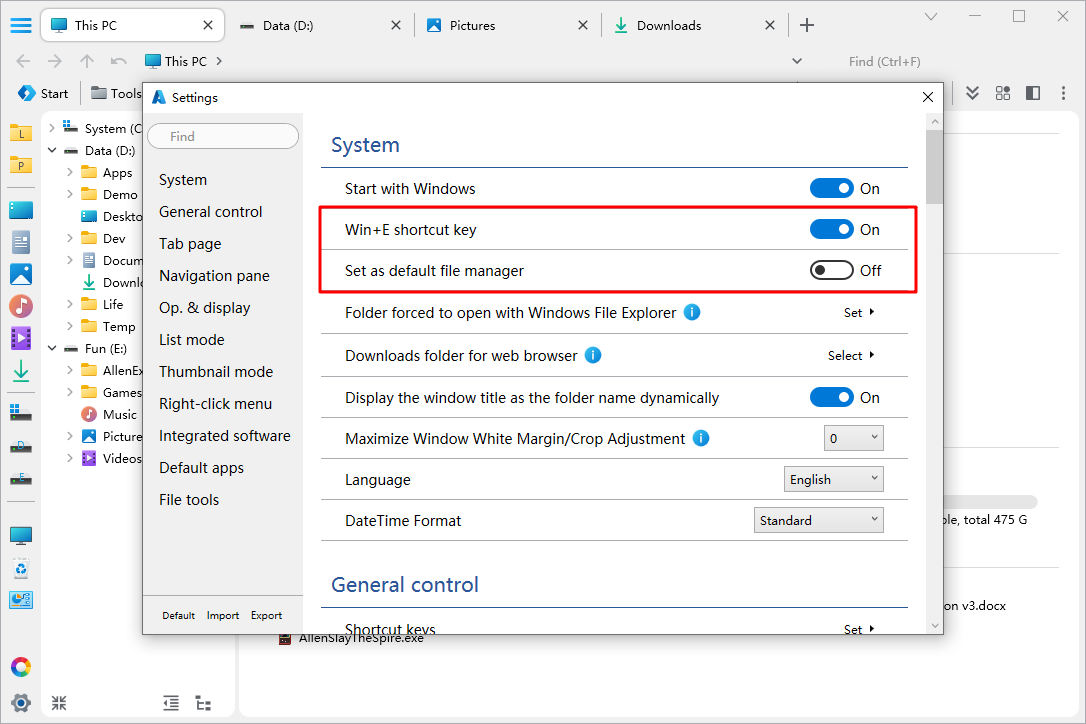
Task: Enable Set as default file manager
Action: (831, 270)
